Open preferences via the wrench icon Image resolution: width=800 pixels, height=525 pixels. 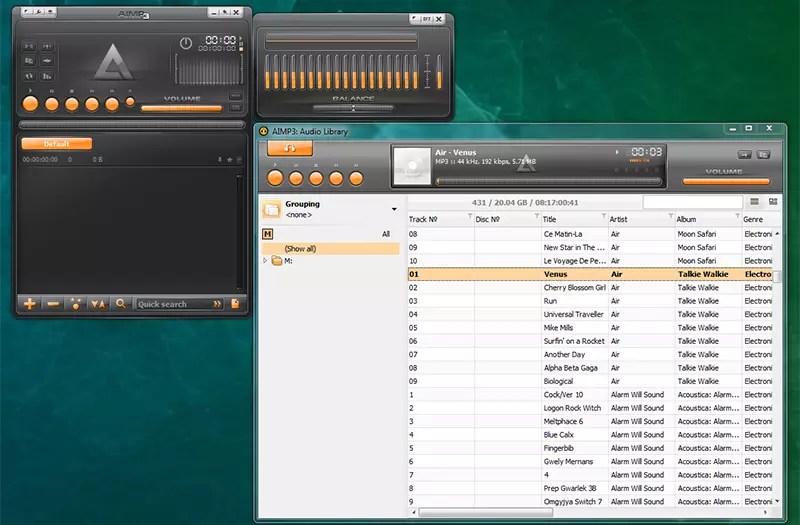38,12
